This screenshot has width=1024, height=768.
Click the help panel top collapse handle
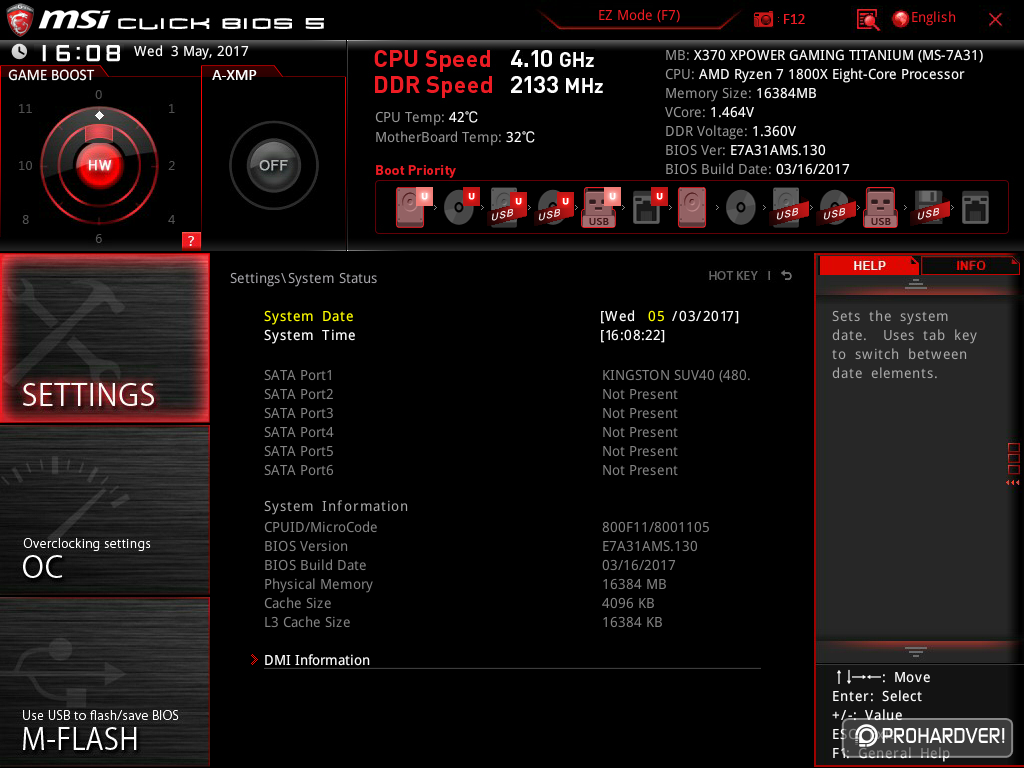915,283
